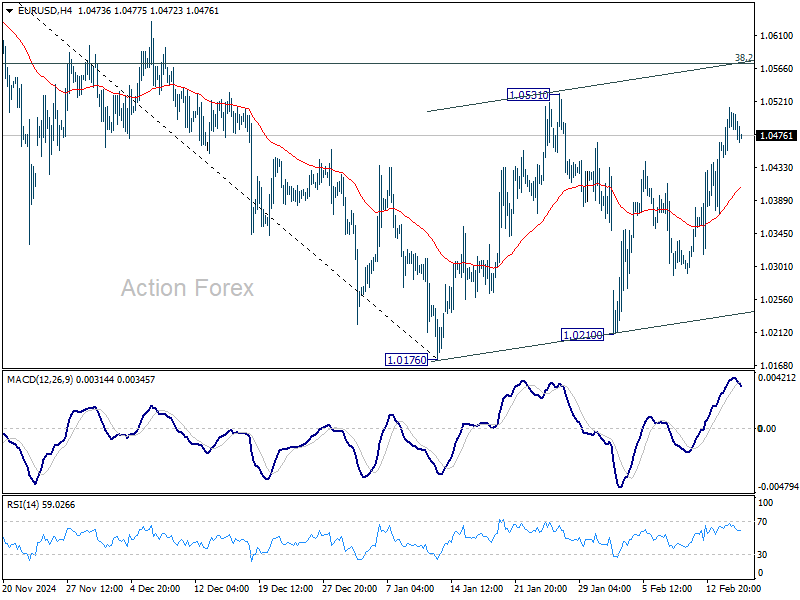This screenshot has width=800, height=600.
Task: Click the RSI scale level 30
Action: 762,554
